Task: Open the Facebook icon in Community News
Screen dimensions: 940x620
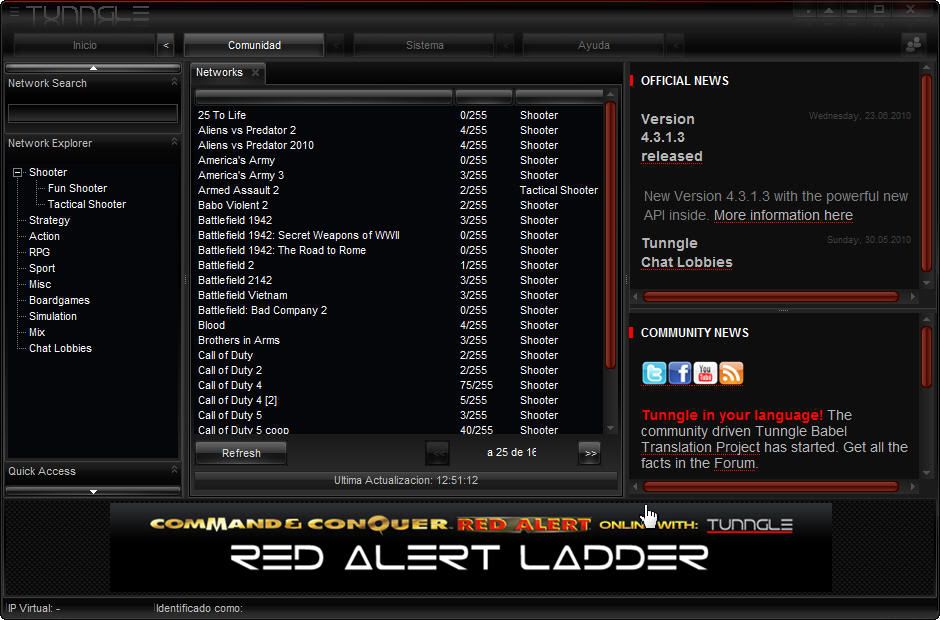Action: pyautogui.click(x=679, y=373)
